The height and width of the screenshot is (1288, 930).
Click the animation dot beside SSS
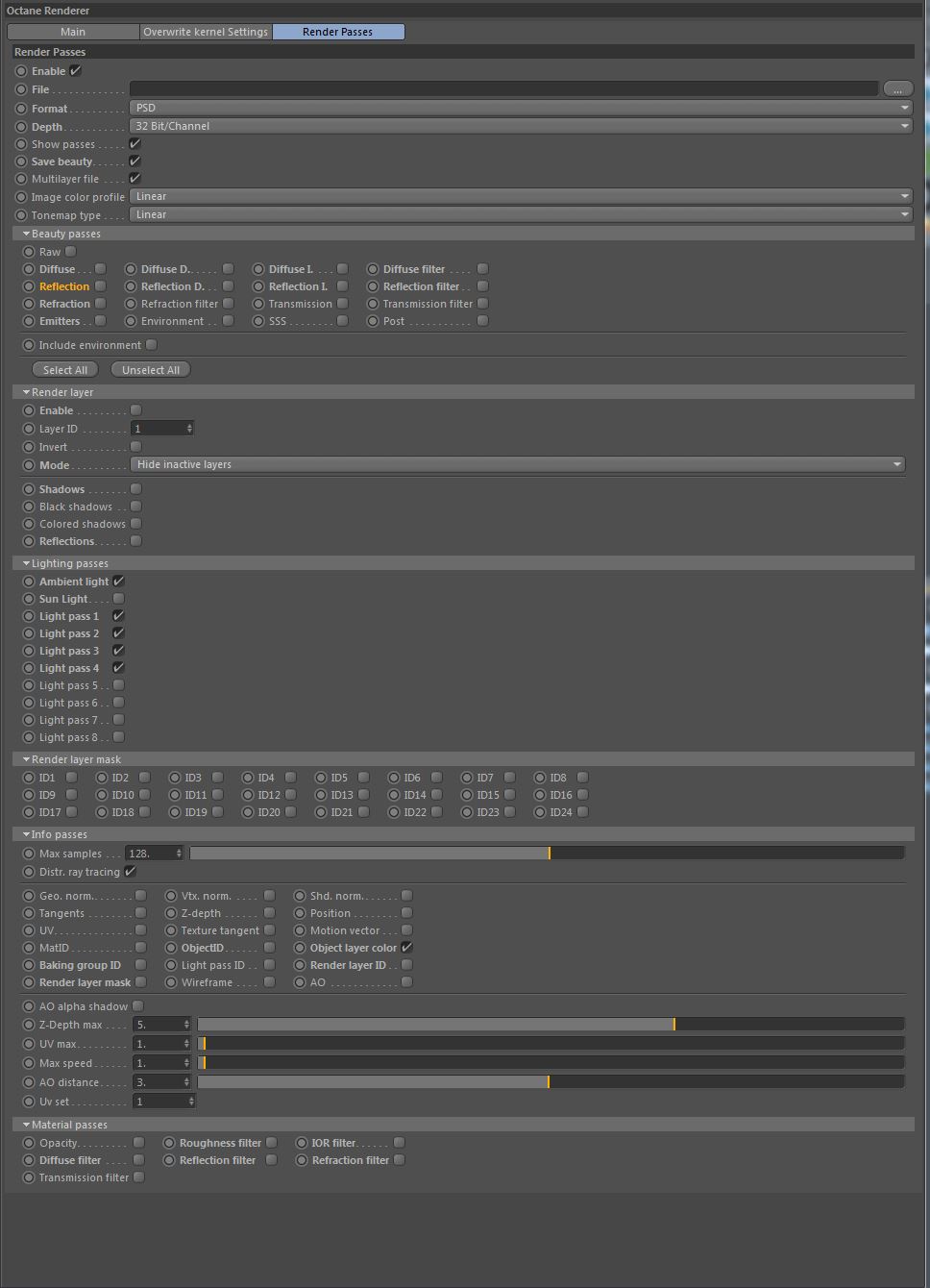258,321
